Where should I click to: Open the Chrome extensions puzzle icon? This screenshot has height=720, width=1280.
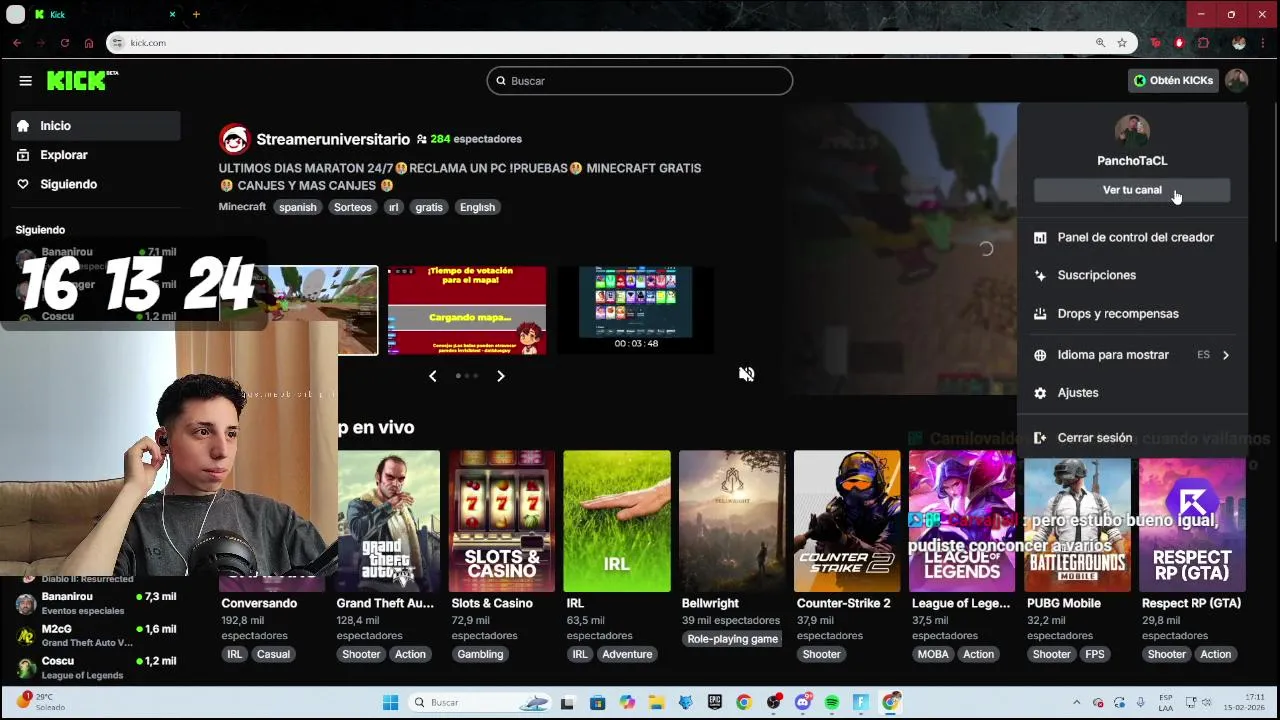click(x=1203, y=43)
